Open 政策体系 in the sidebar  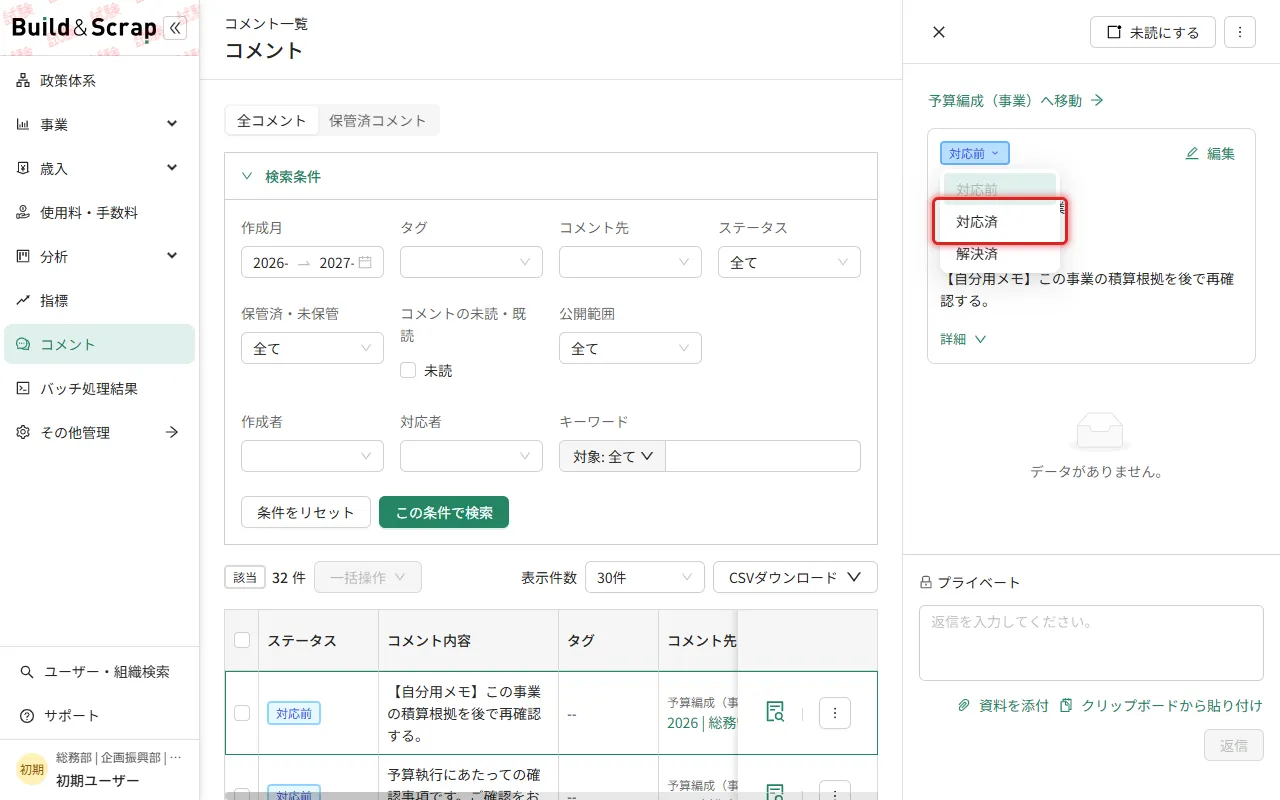(x=99, y=80)
